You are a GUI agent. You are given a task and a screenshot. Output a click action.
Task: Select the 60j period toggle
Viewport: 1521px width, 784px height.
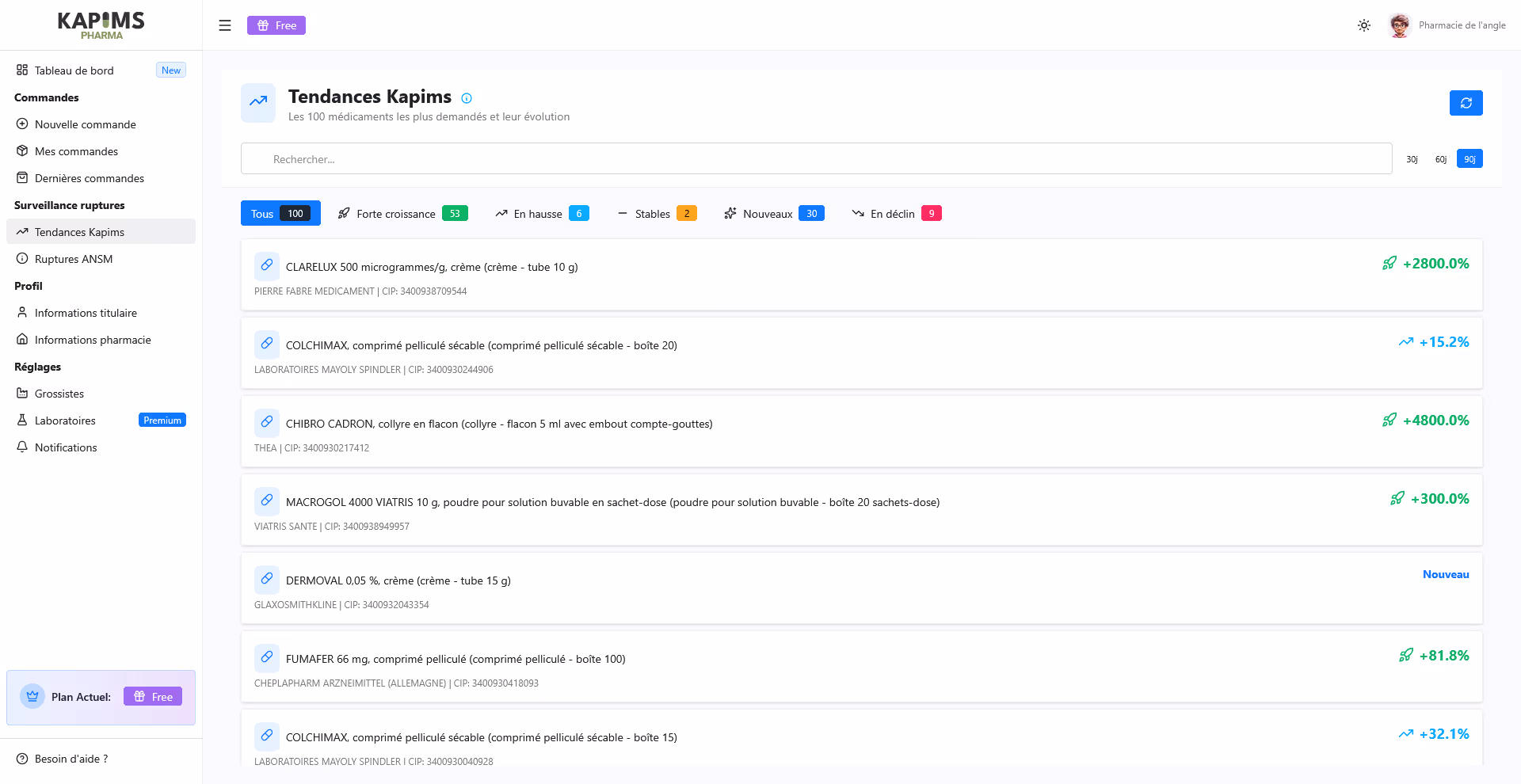tap(1440, 159)
